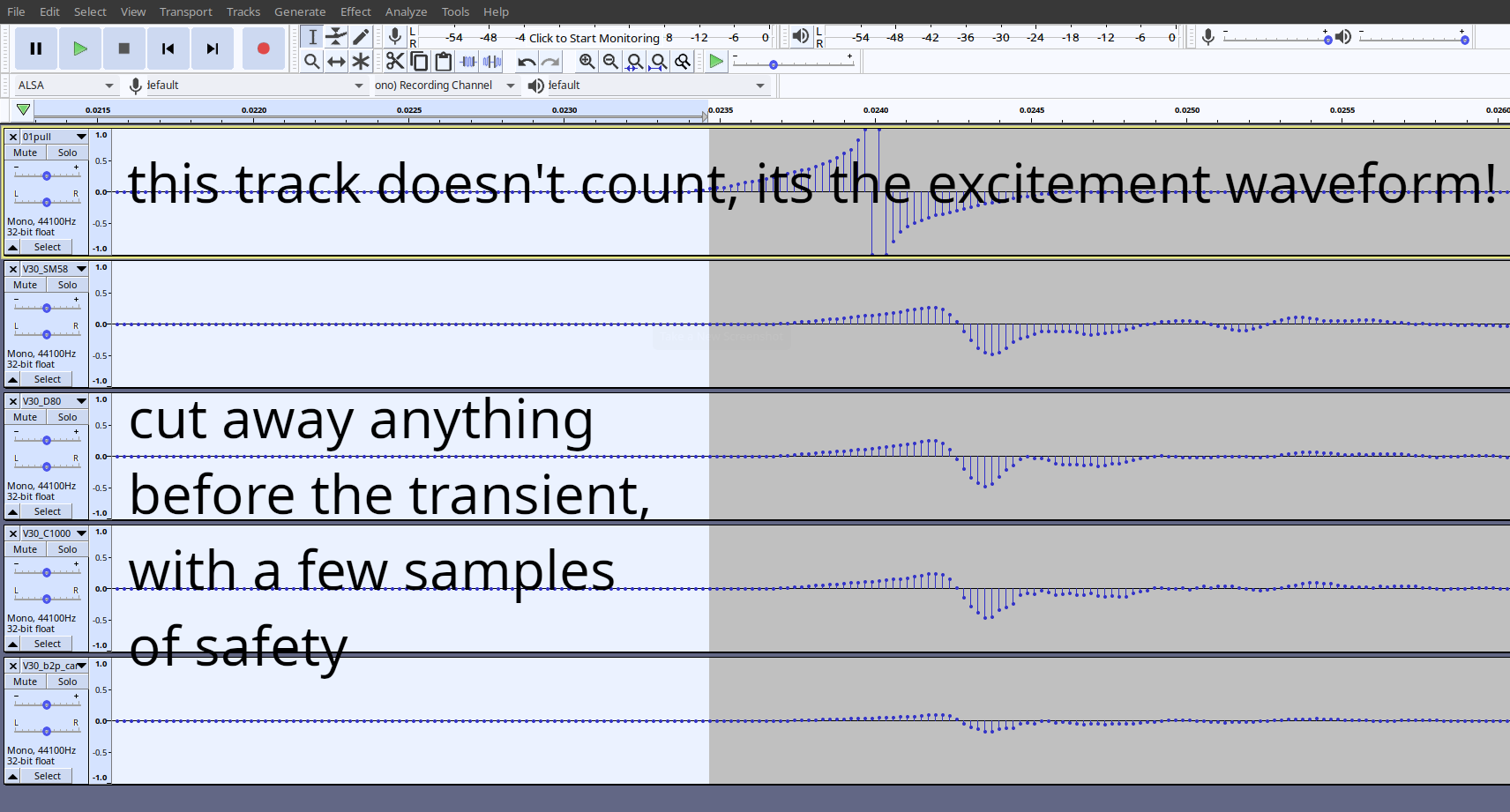The height and width of the screenshot is (812, 1510).
Task: Mute the V30_SM58 track
Action: (x=26, y=285)
